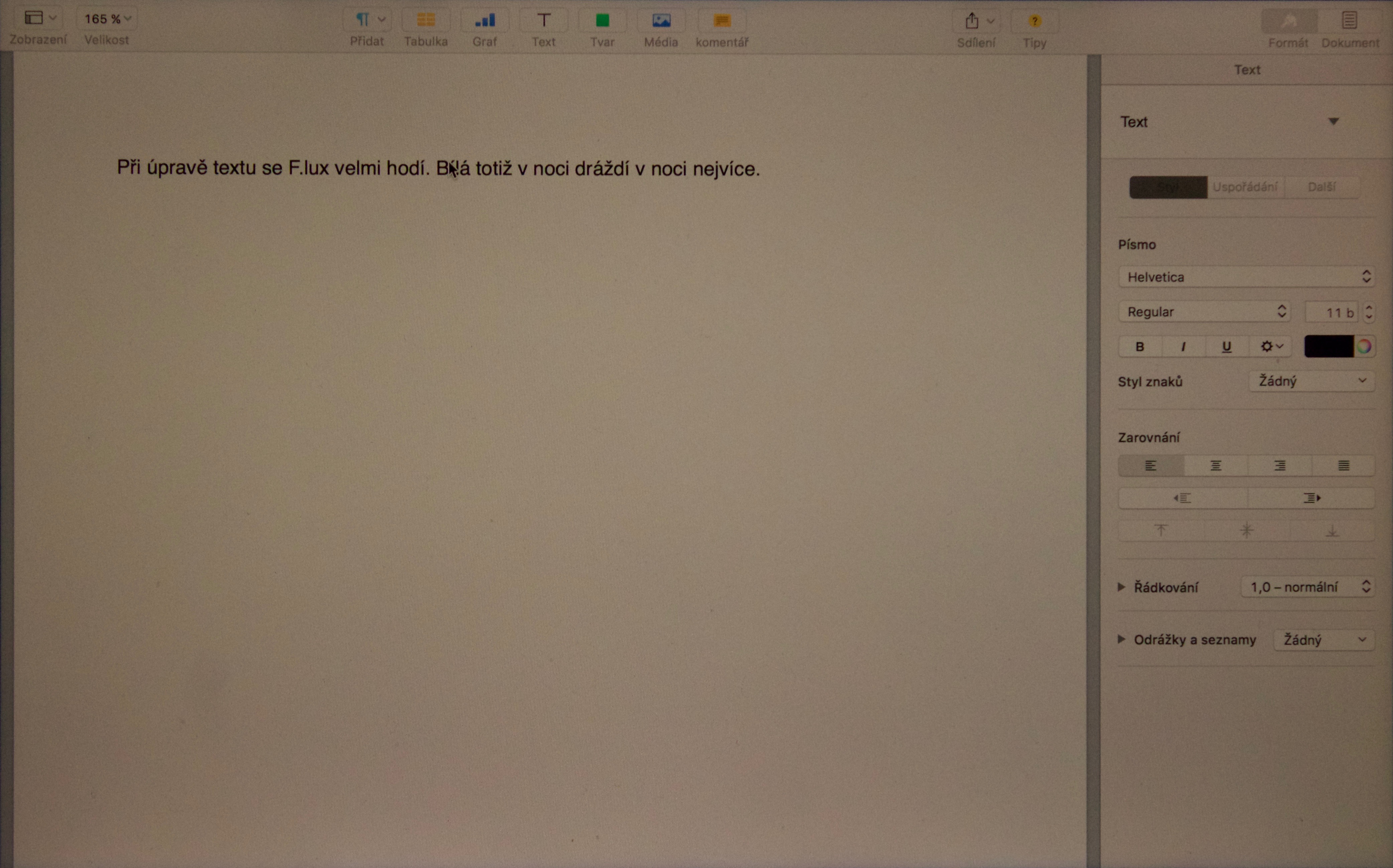Add a komentář comment
The height and width of the screenshot is (868, 1393).
pyautogui.click(x=722, y=21)
